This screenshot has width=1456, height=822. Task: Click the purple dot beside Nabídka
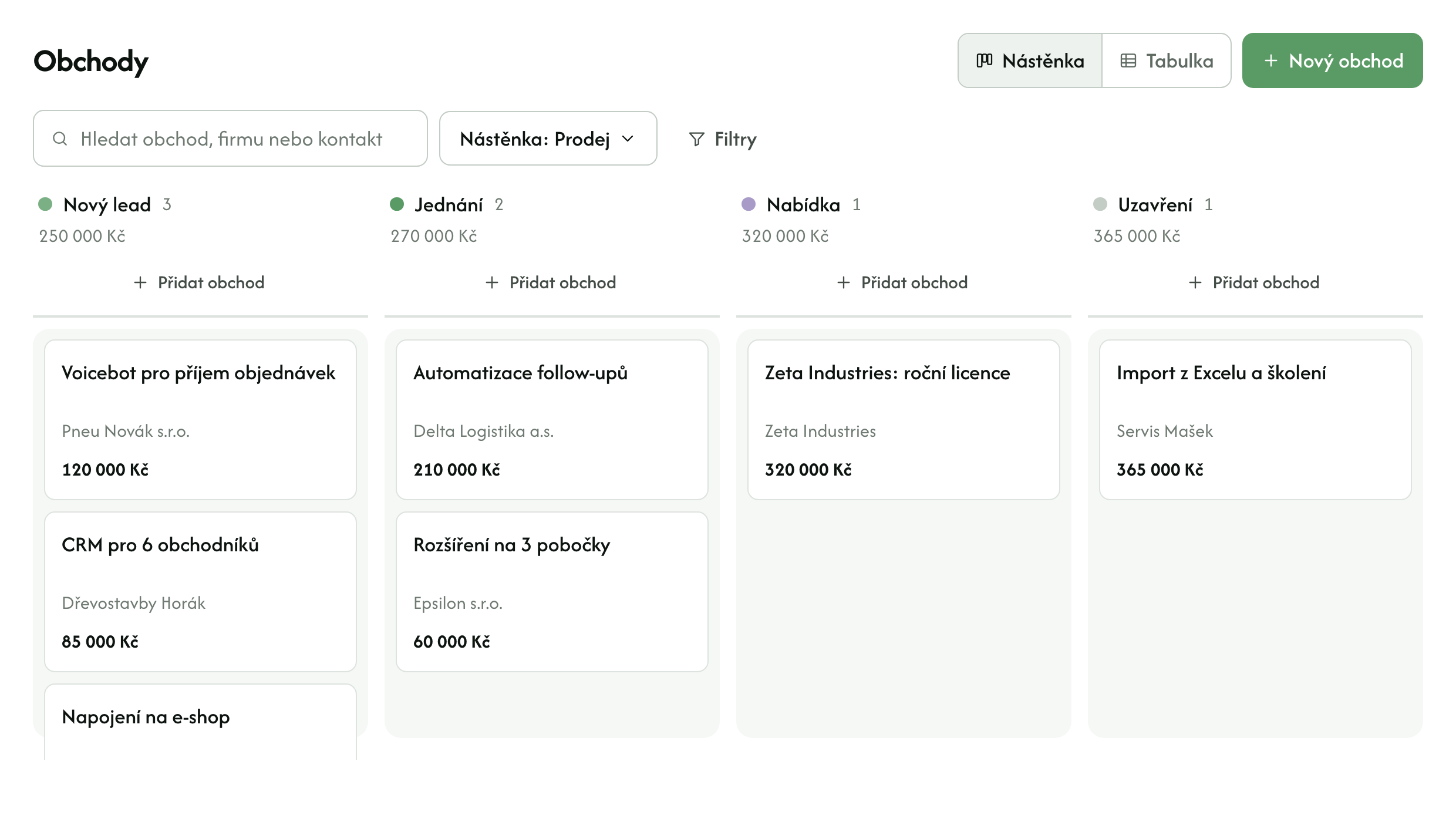[x=749, y=204]
